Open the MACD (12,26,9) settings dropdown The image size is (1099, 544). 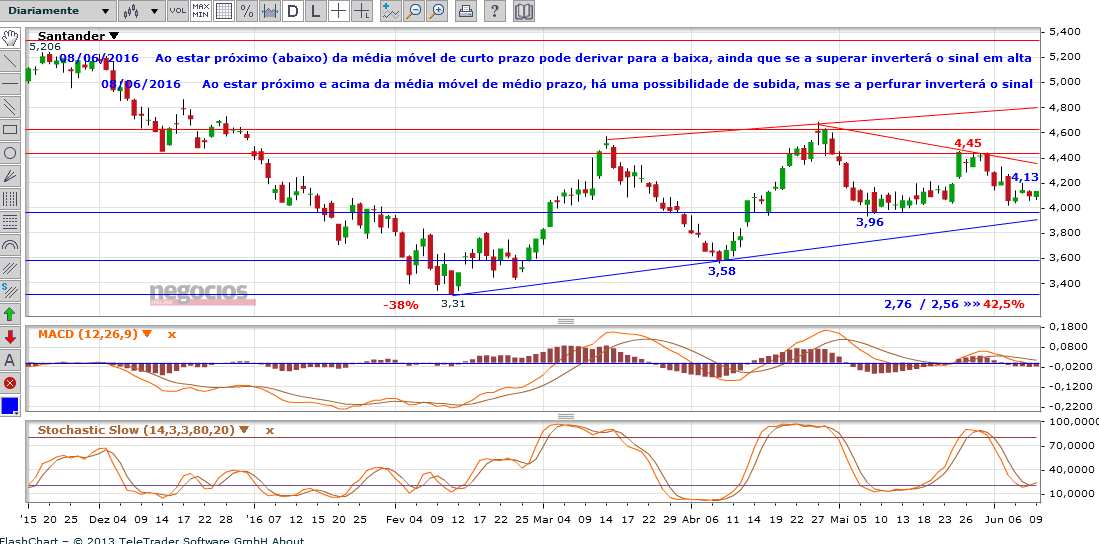tap(146, 334)
